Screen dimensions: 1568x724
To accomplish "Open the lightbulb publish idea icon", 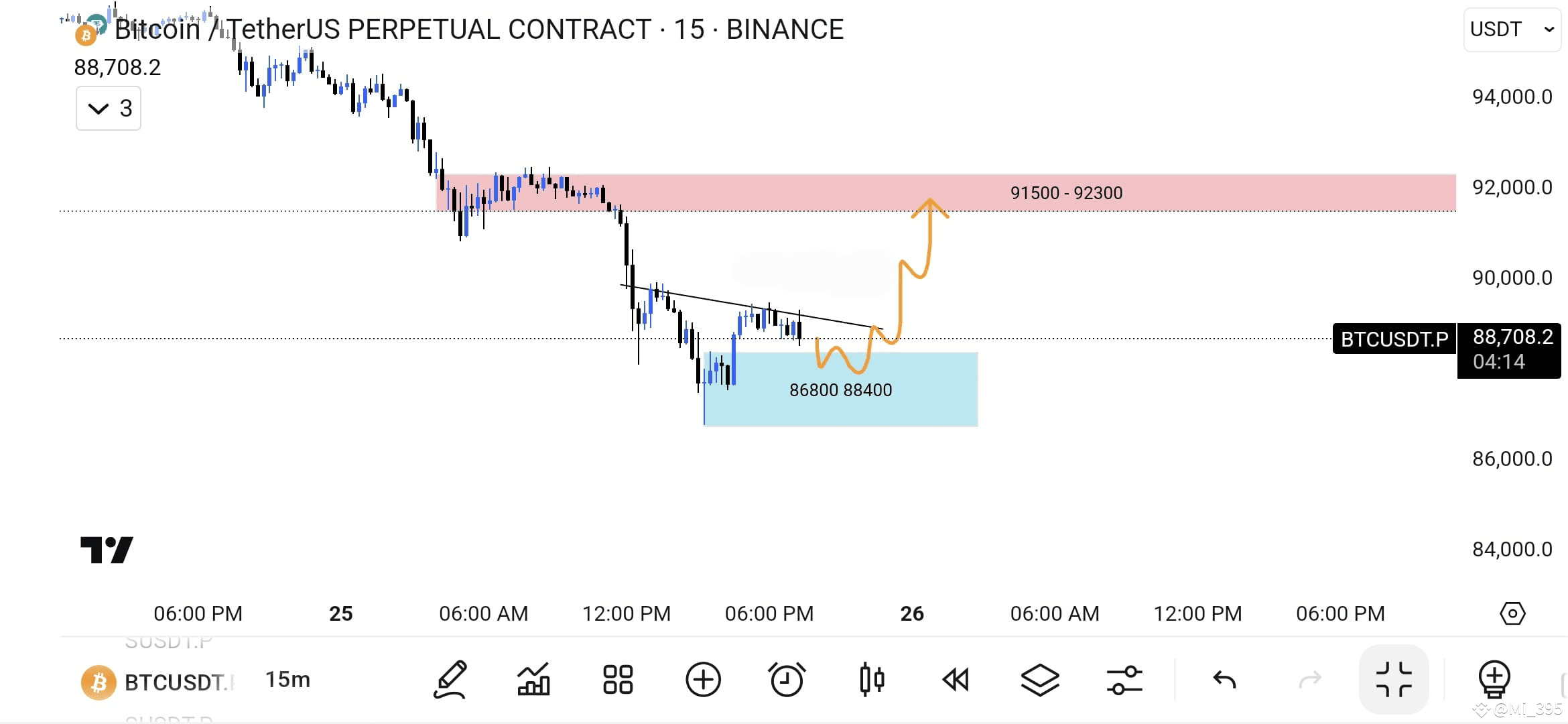I will pos(1494,680).
